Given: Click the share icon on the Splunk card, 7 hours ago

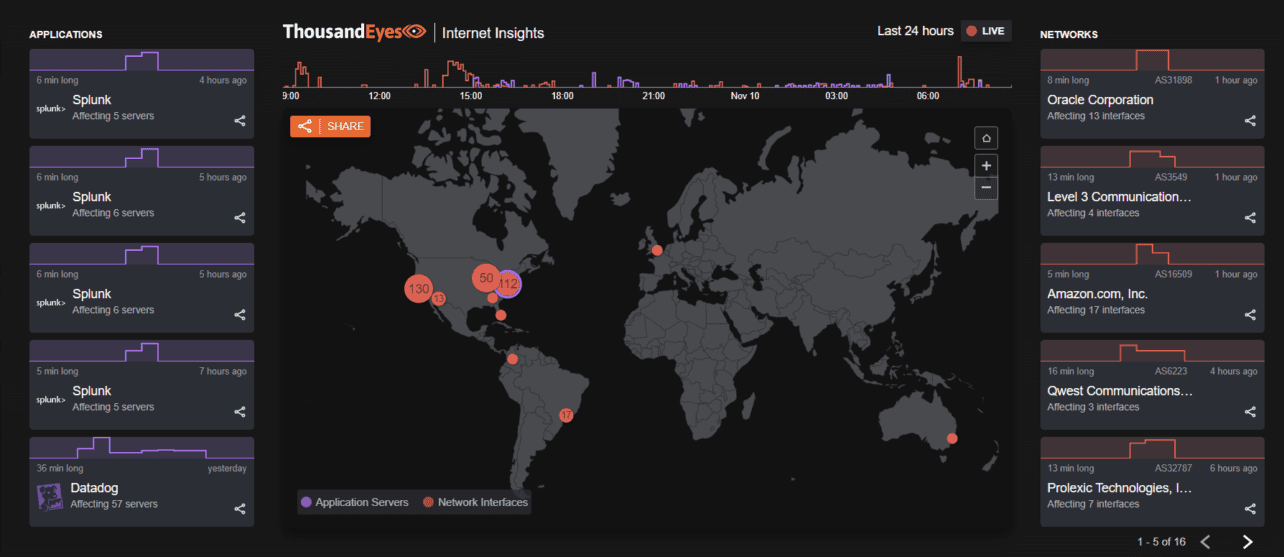Looking at the screenshot, I should point(240,412).
